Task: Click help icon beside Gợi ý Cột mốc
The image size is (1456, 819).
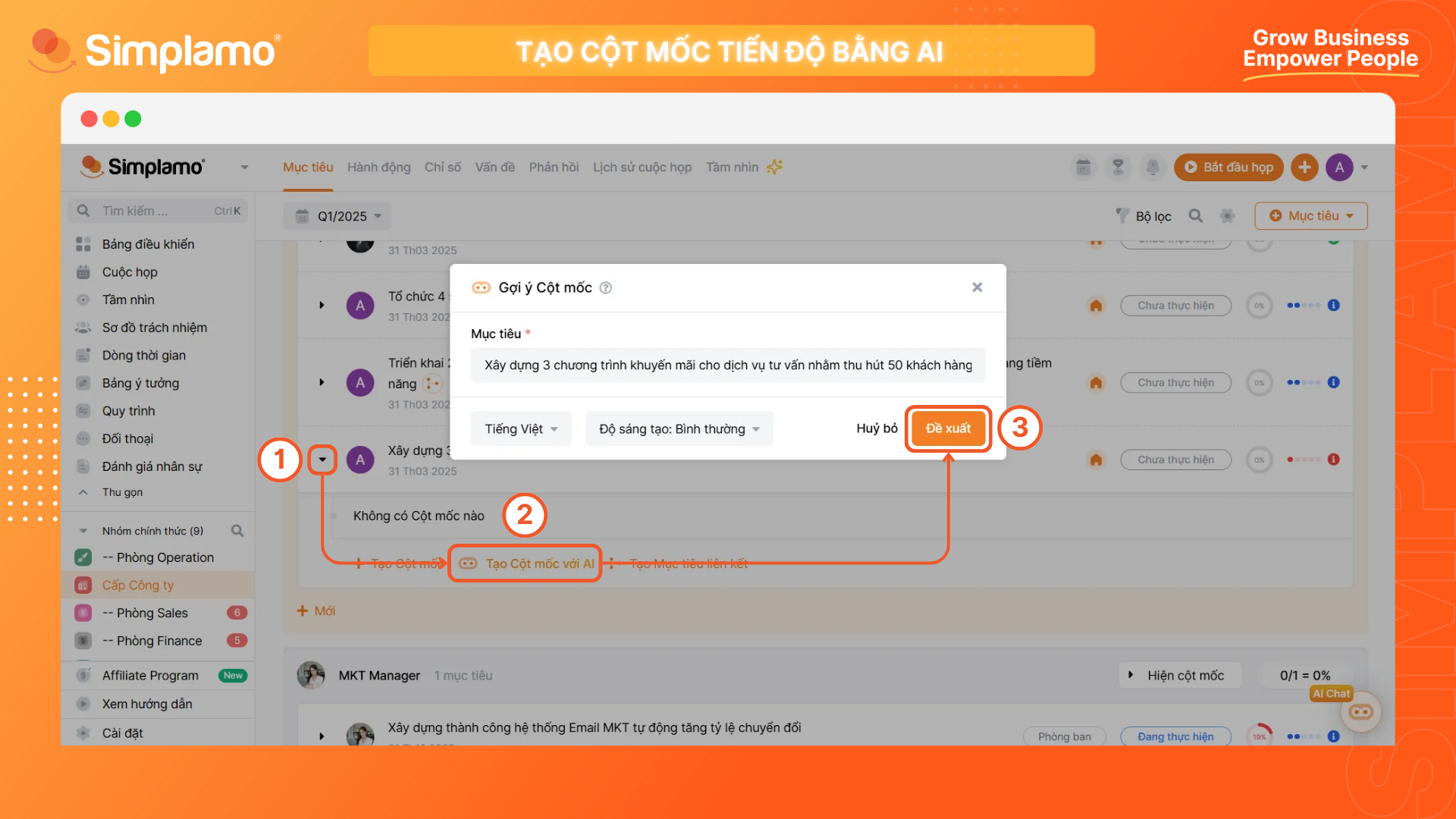Action: (605, 287)
